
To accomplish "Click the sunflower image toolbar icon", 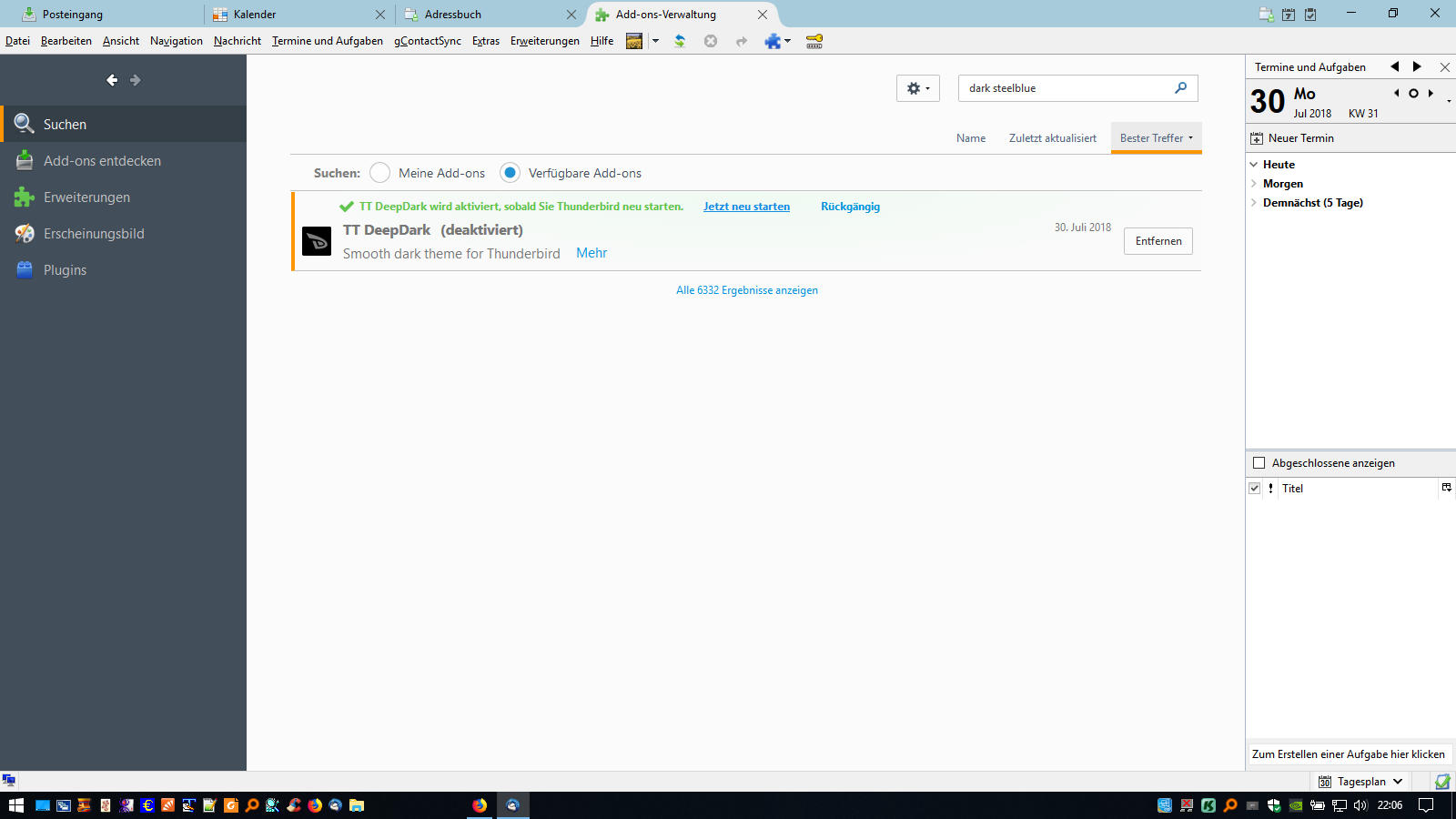I will pos(634,41).
